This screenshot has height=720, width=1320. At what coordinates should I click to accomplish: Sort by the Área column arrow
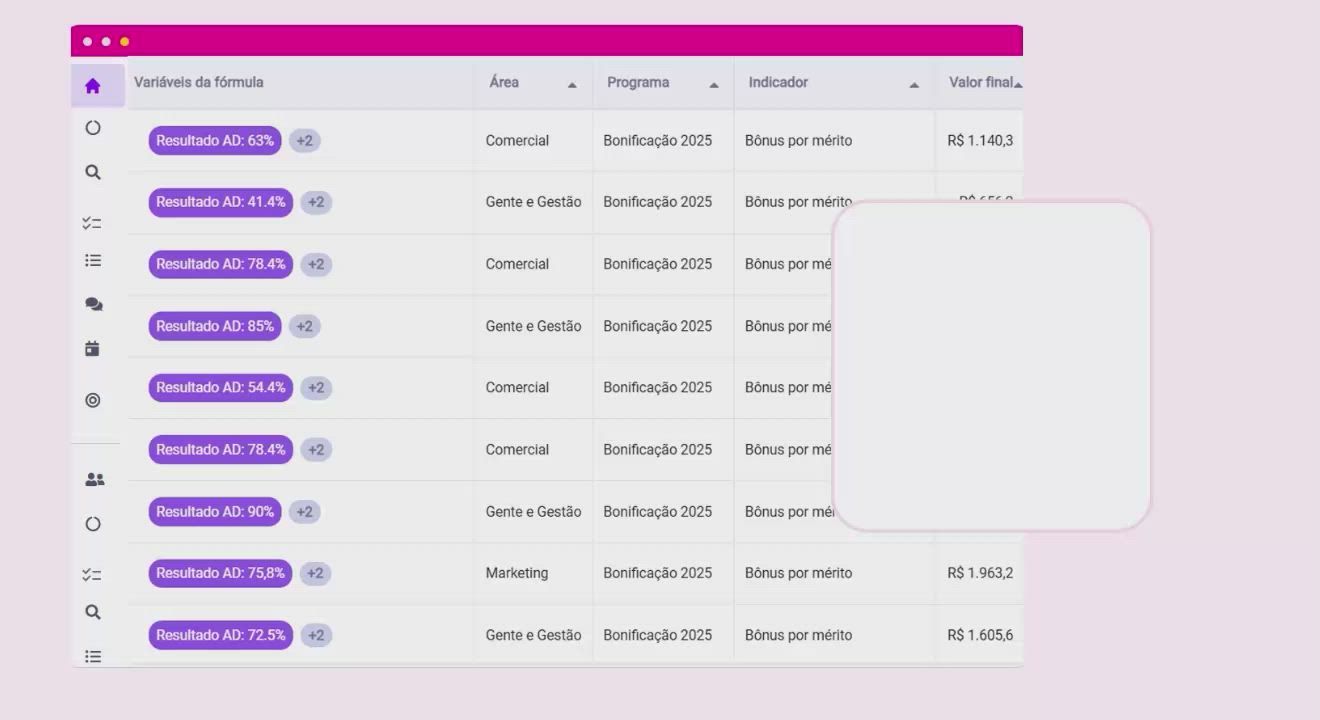572,85
